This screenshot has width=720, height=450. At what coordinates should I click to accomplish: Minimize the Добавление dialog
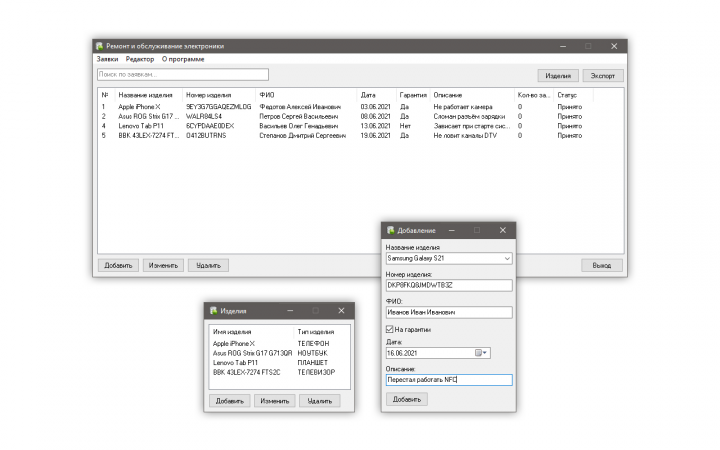pos(451,230)
